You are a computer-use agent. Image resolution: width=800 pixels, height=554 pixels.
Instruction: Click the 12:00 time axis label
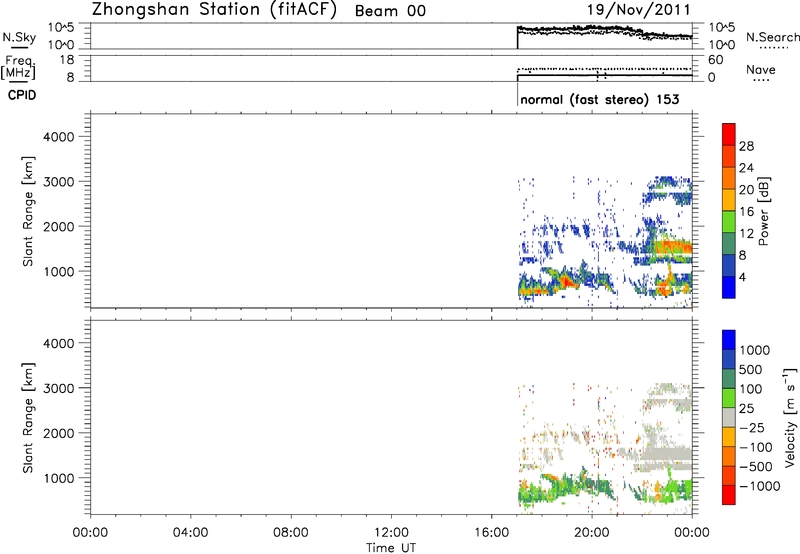coord(391,533)
